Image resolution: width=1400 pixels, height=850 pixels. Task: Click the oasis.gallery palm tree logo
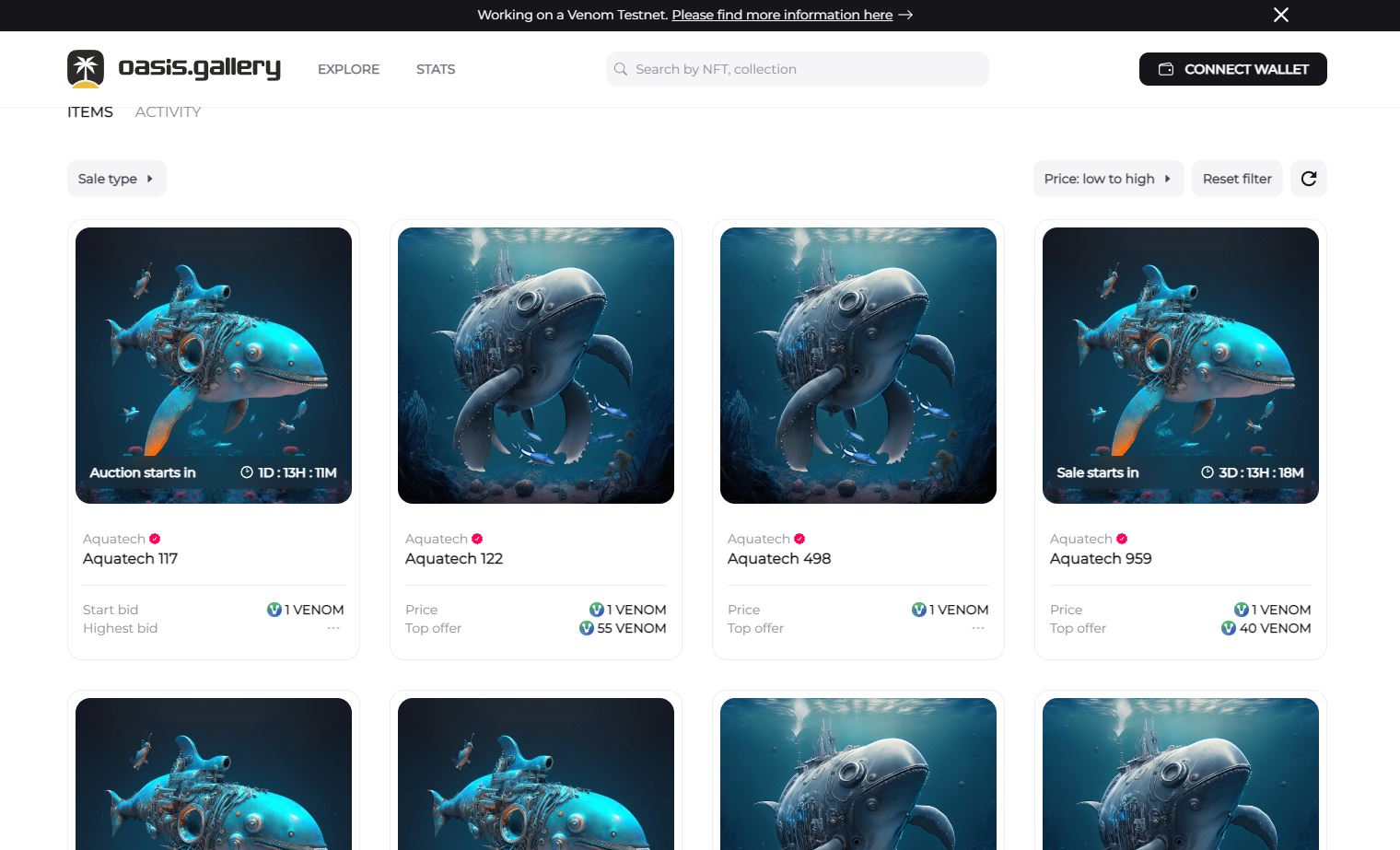click(87, 68)
